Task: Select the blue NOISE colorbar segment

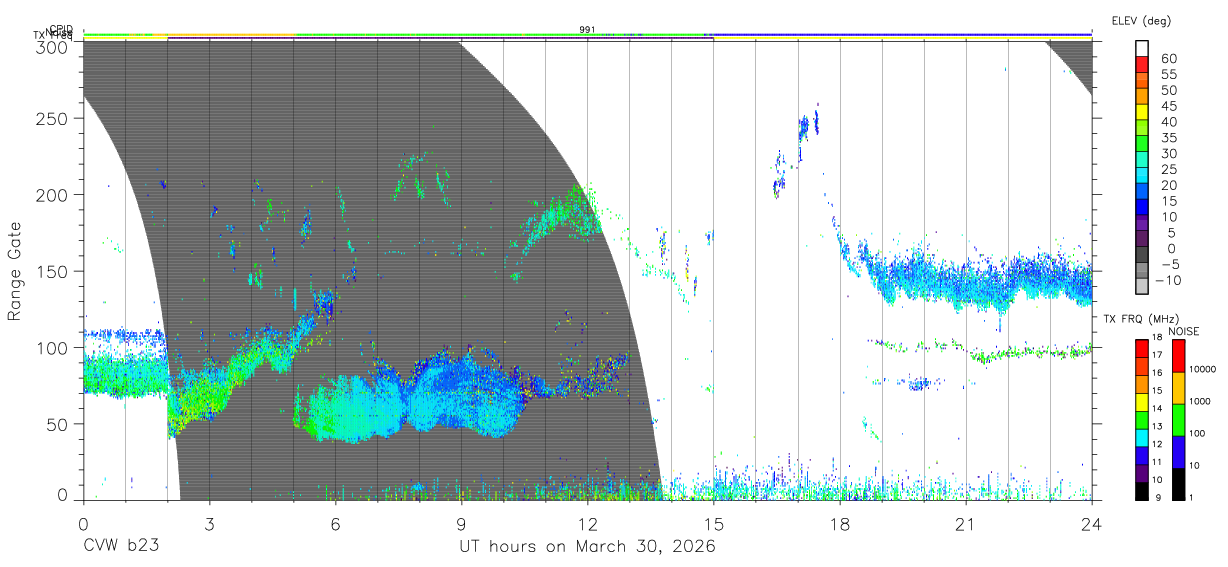Action: (x=1178, y=451)
